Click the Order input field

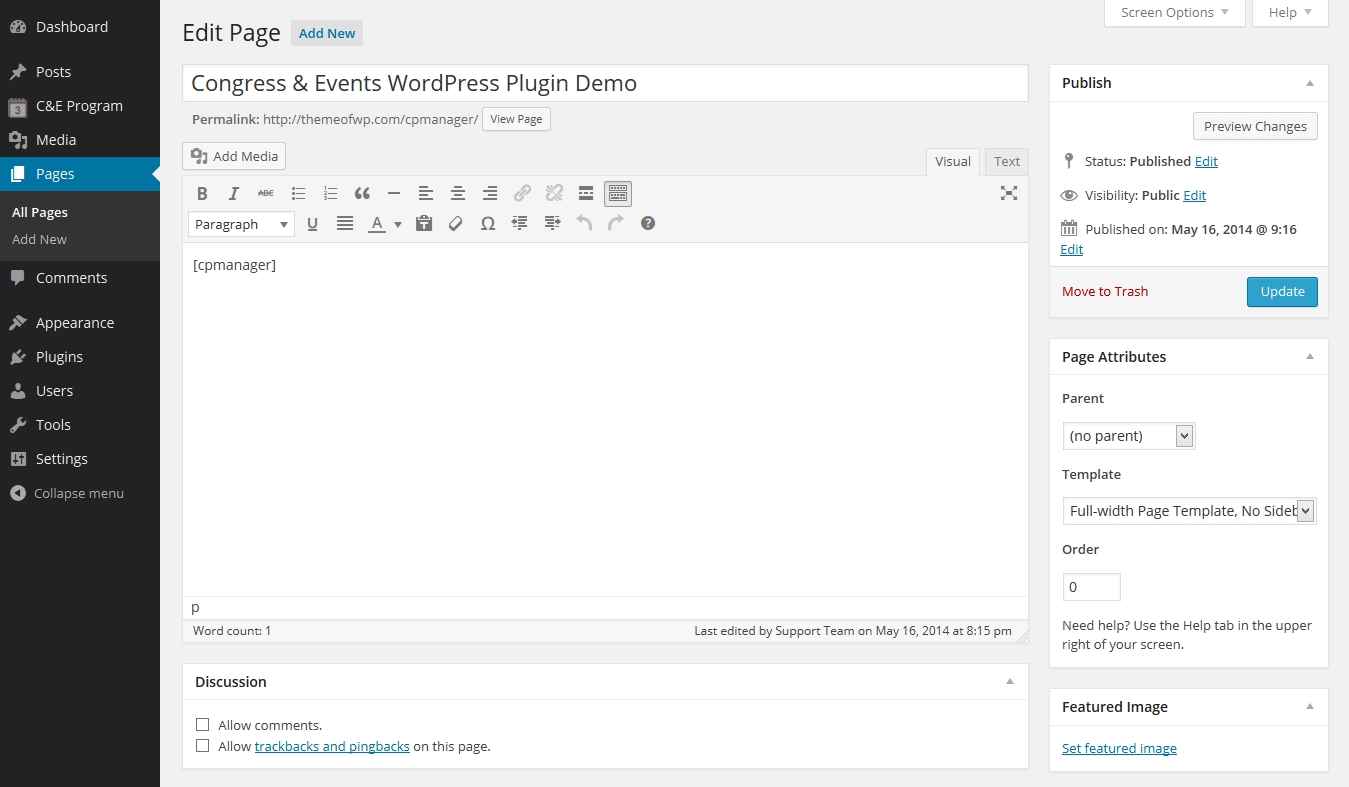point(1091,587)
